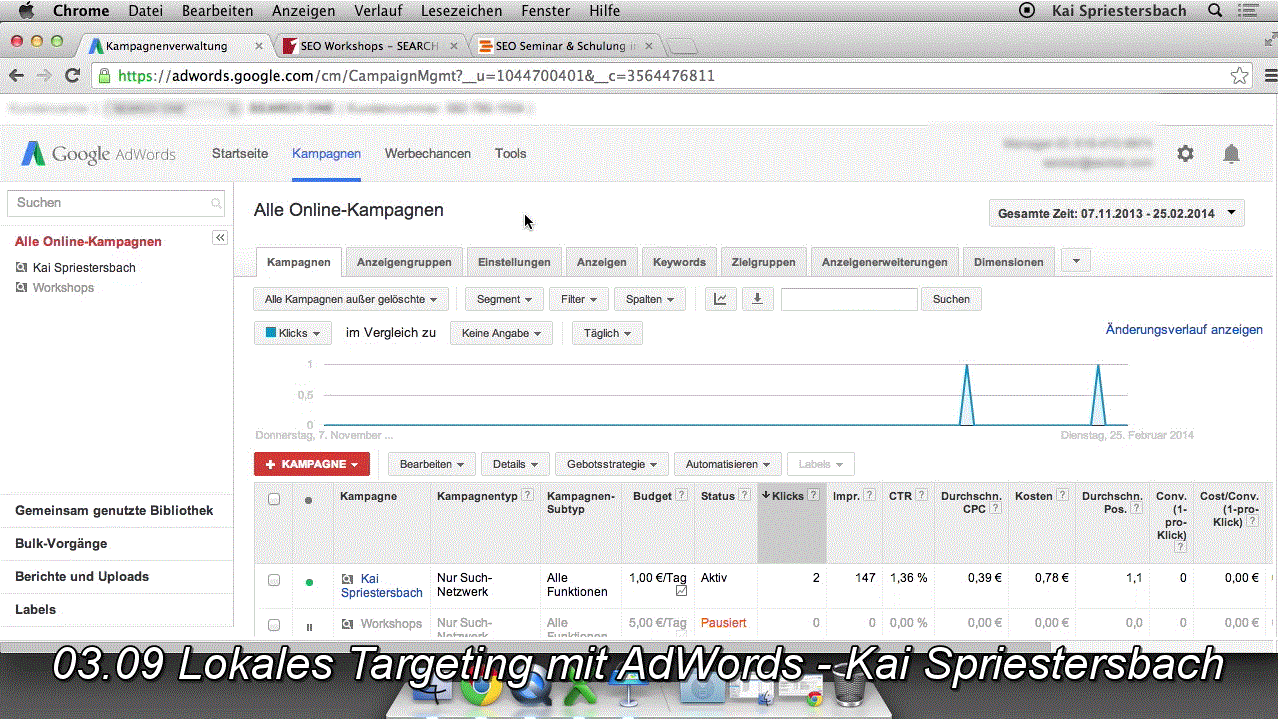Expand the more tabs arrow
1278x719 pixels.
pos(1076,261)
